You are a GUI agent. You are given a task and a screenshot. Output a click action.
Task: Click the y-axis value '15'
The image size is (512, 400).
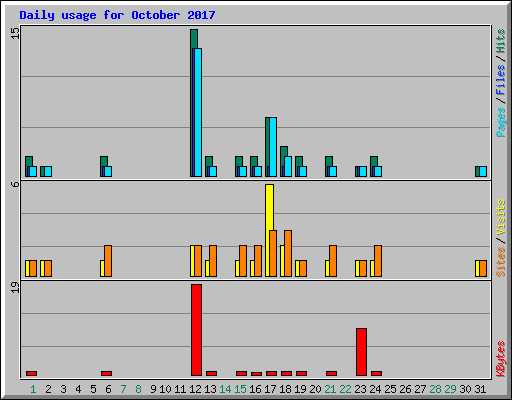pos(15,33)
